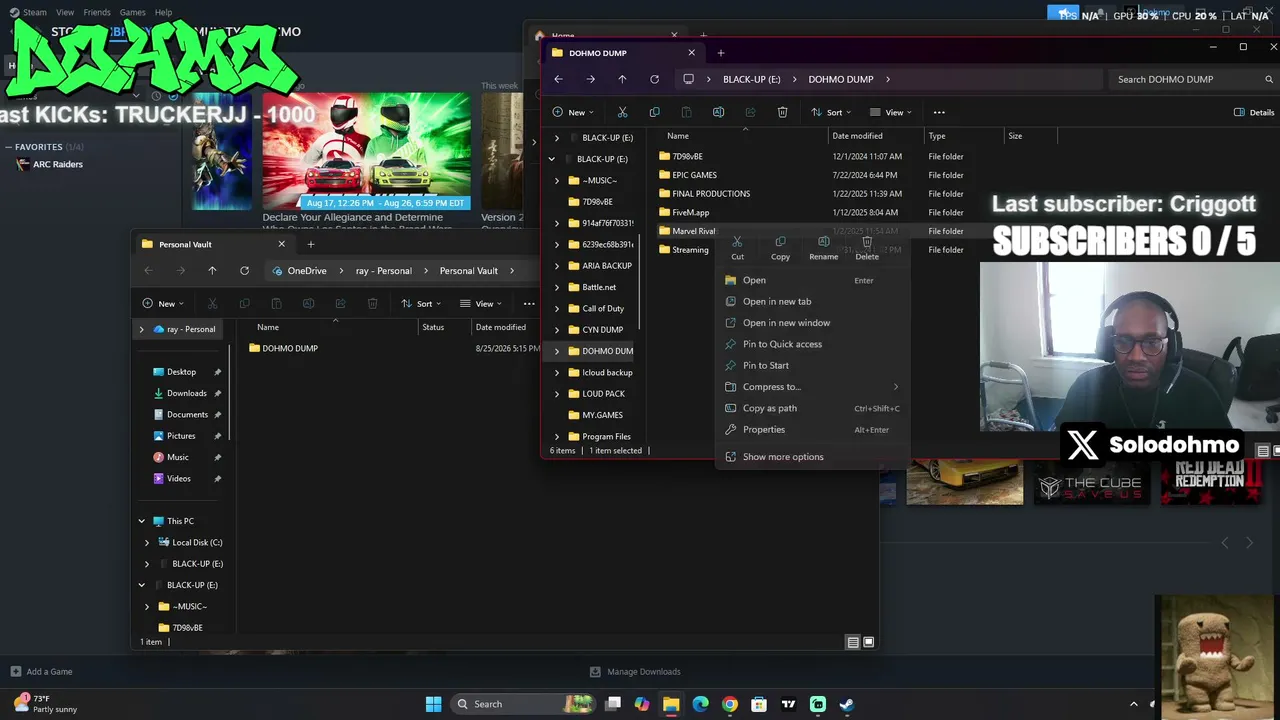The image size is (1280, 720).
Task: Open the Games menu in Steam window
Action: (132, 12)
